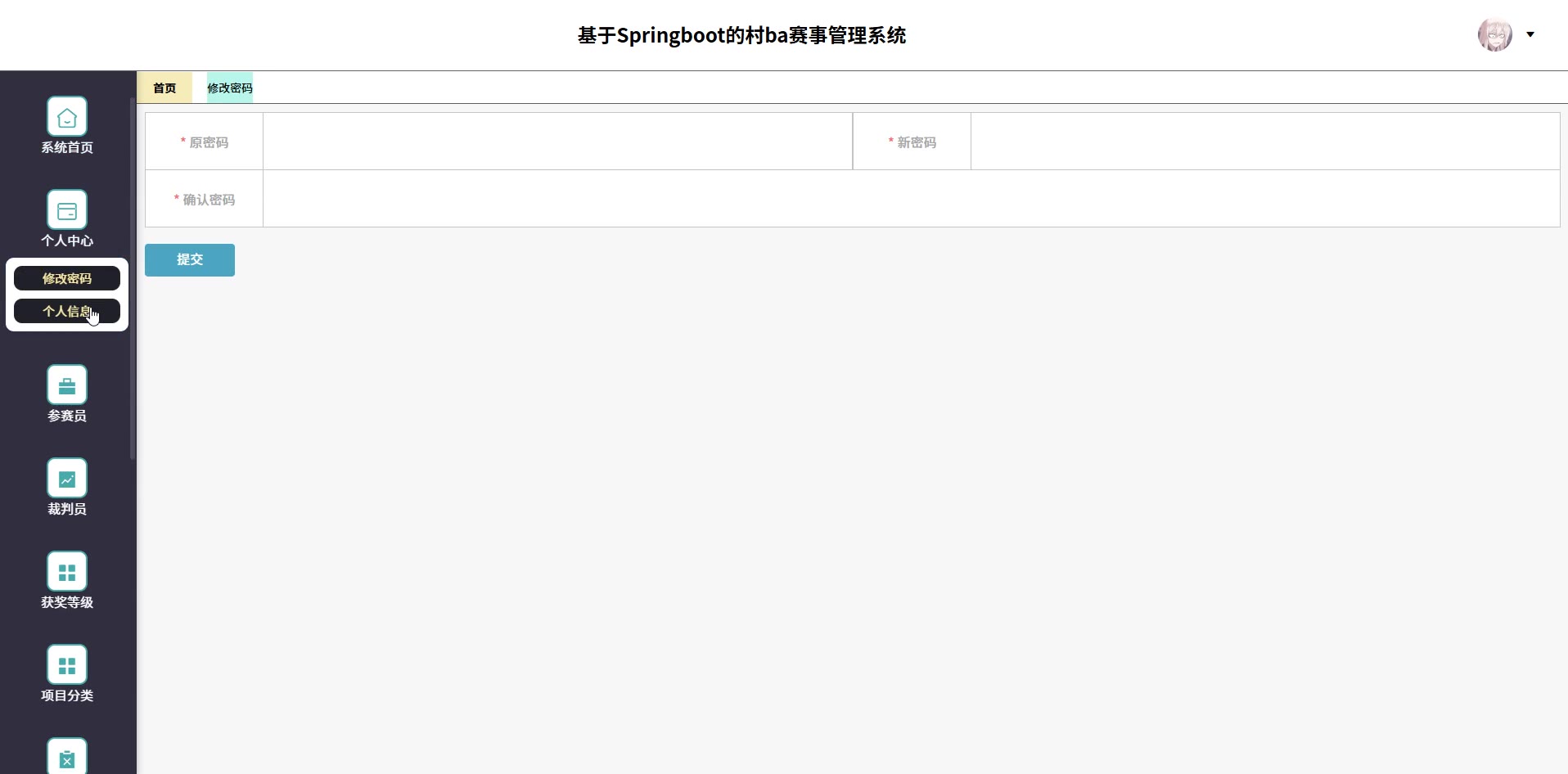Image resolution: width=1568 pixels, height=774 pixels.
Task: Click the 裁判员 sidebar label
Action: (67, 509)
